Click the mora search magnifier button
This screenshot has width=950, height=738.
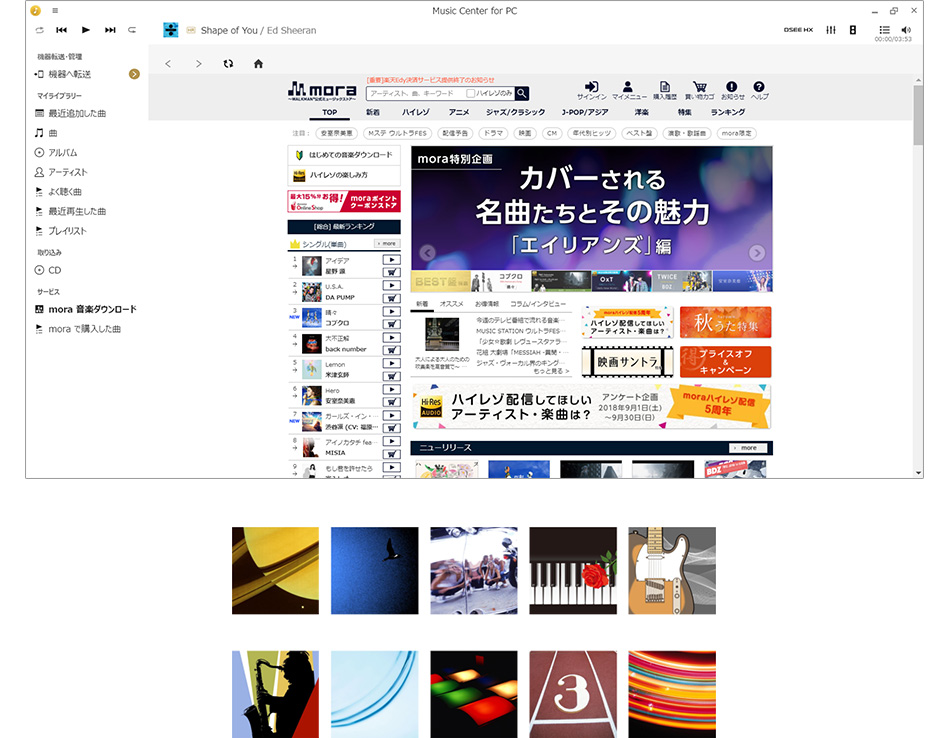coord(523,93)
